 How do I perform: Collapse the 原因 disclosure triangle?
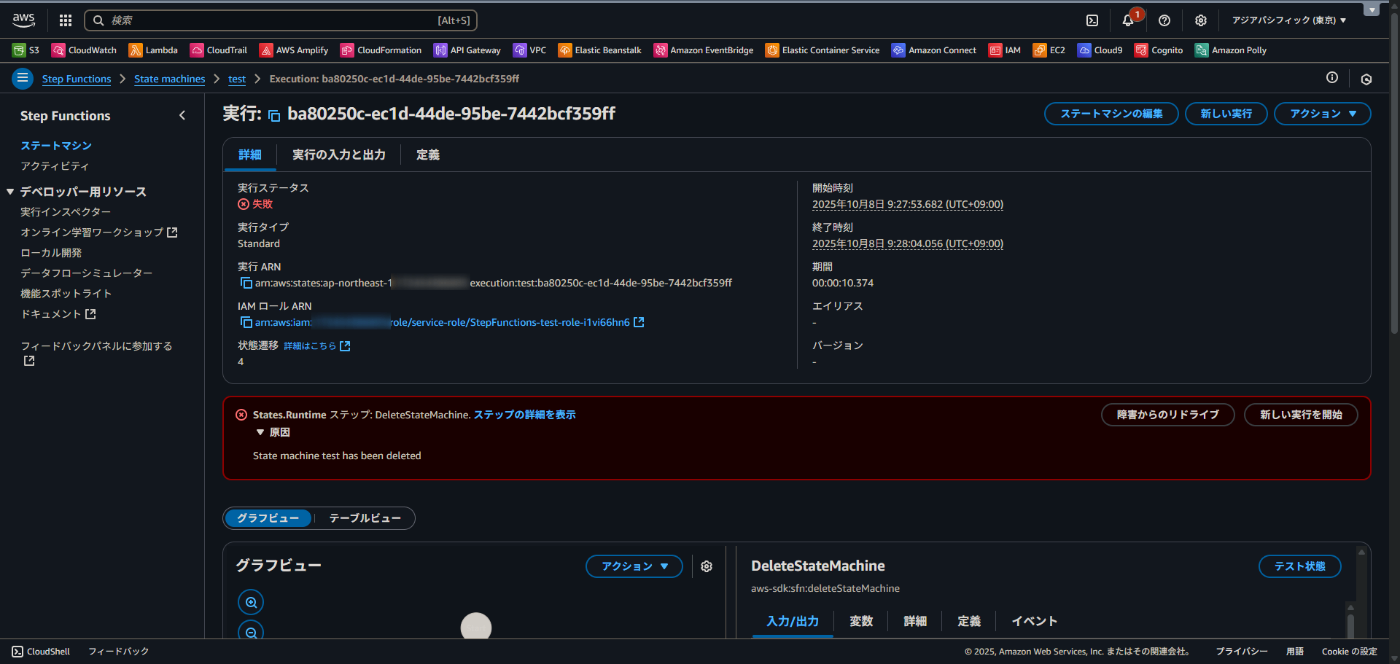[260, 432]
